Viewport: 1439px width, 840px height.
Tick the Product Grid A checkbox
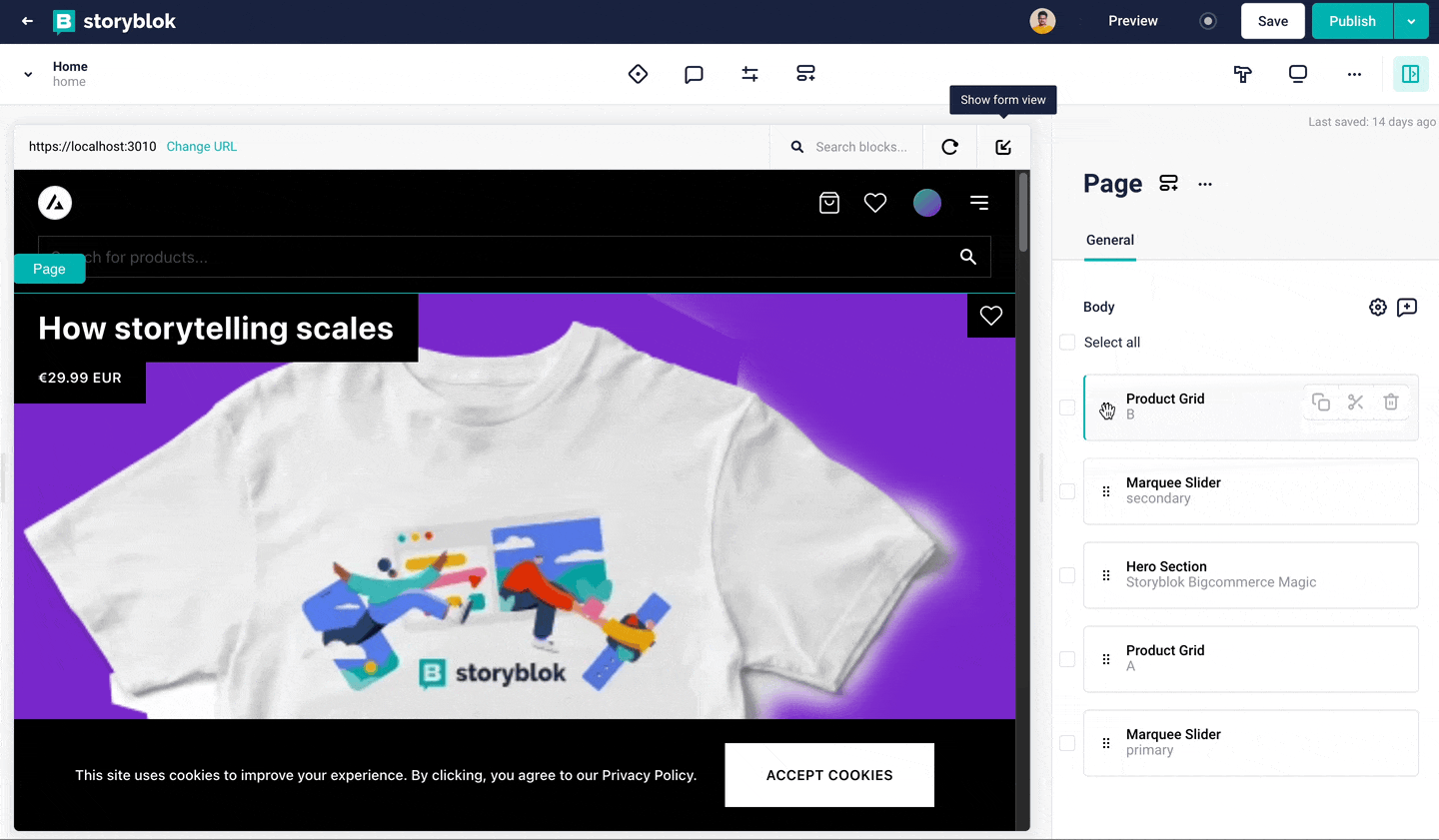click(1067, 659)
